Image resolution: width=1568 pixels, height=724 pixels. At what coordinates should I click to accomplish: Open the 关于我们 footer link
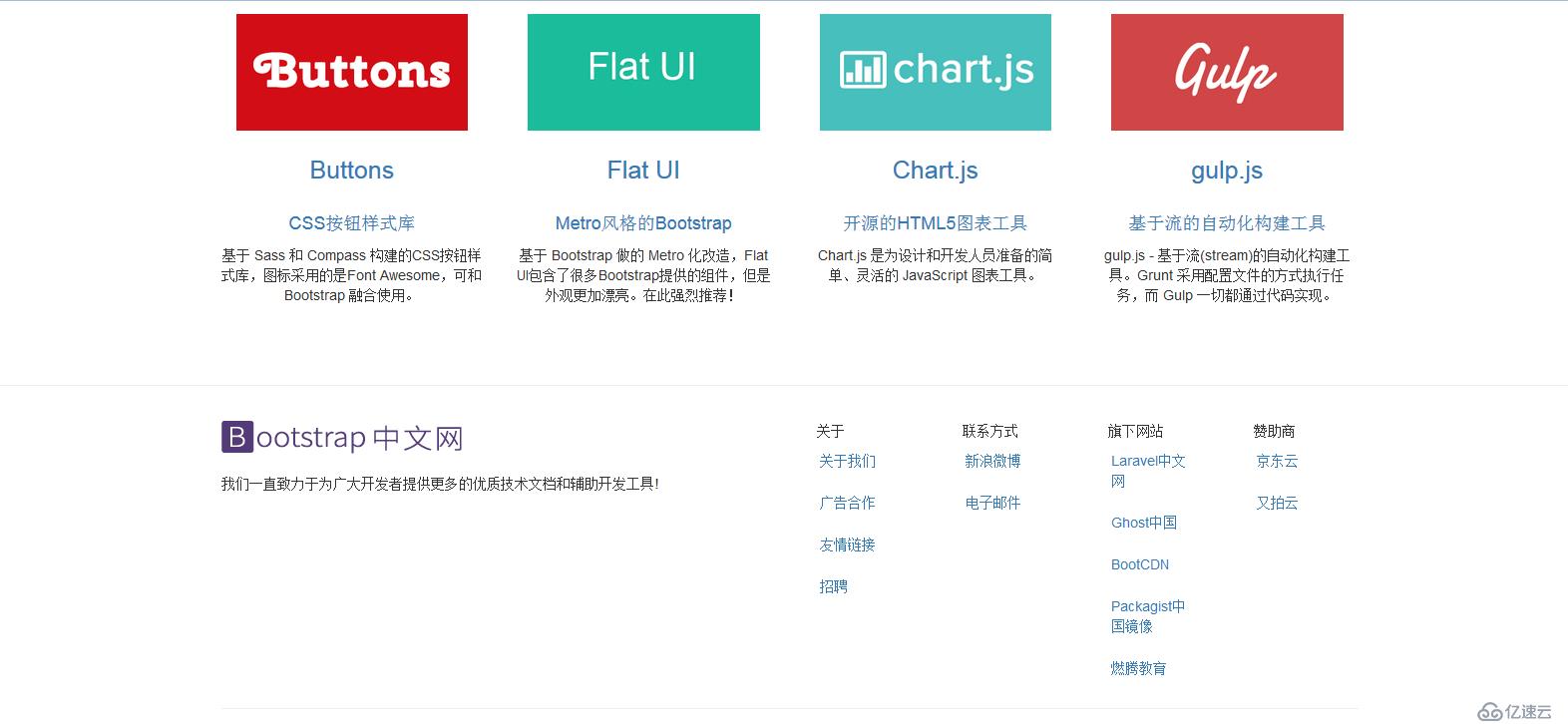(x=848, y=461)
